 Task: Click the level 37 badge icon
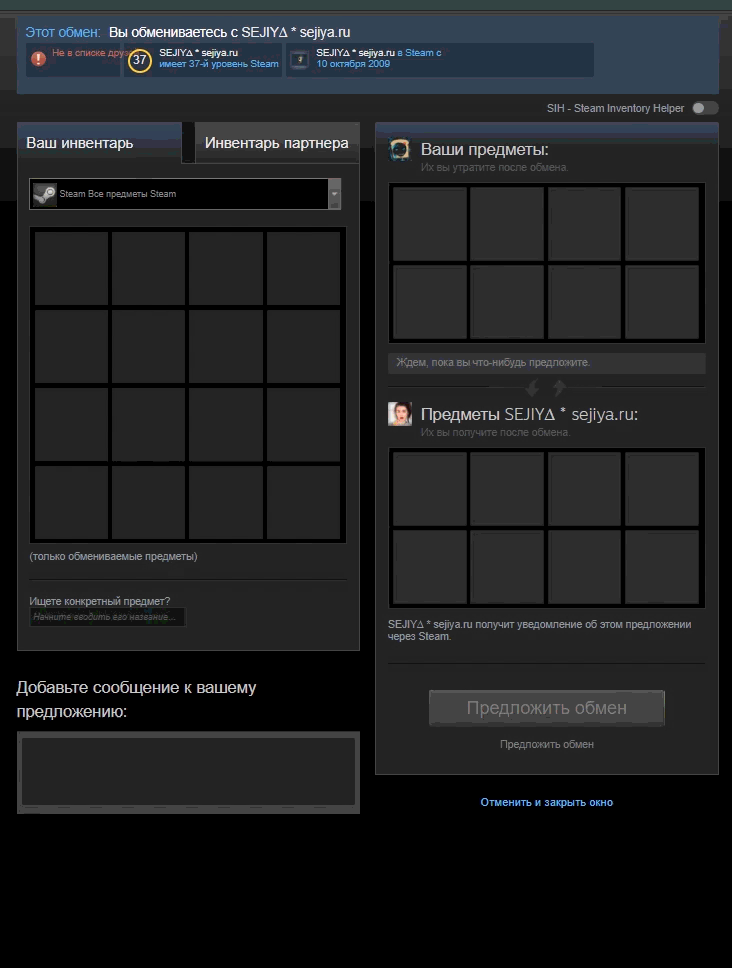point(139,60)
